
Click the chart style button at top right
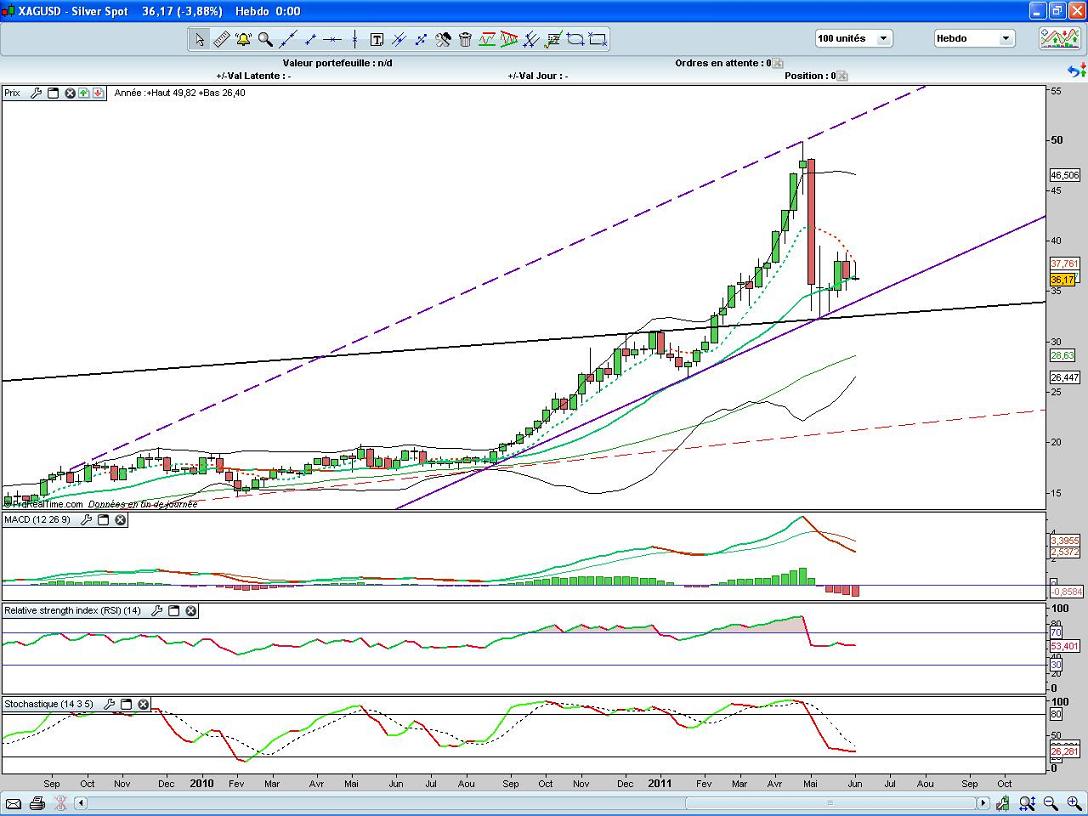point(1058,39)
